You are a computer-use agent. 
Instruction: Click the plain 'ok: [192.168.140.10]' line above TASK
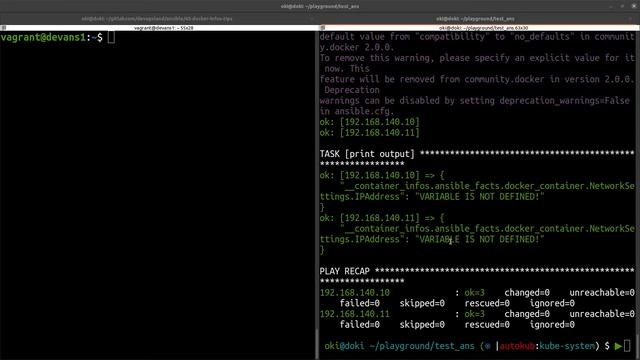pyautogui.click(x=369, y=122)
